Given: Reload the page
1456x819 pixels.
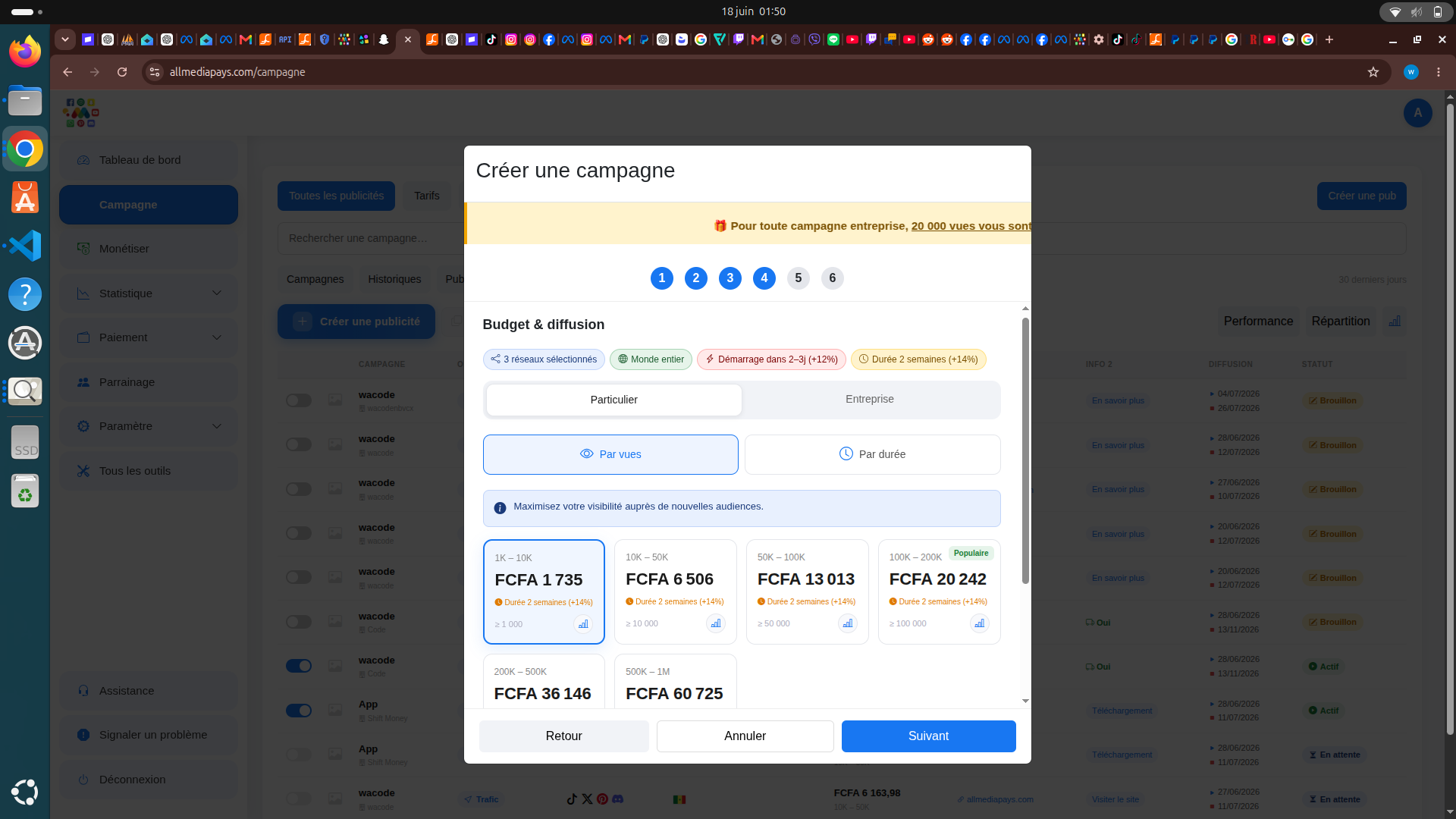Looking at the screenshot, I should (x=122, y=72).
